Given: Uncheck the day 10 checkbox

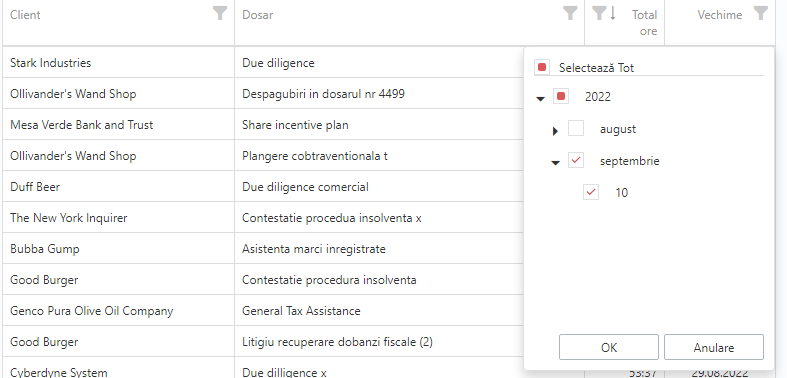Looking at the screenshot, I should click(x=591, y=192).
